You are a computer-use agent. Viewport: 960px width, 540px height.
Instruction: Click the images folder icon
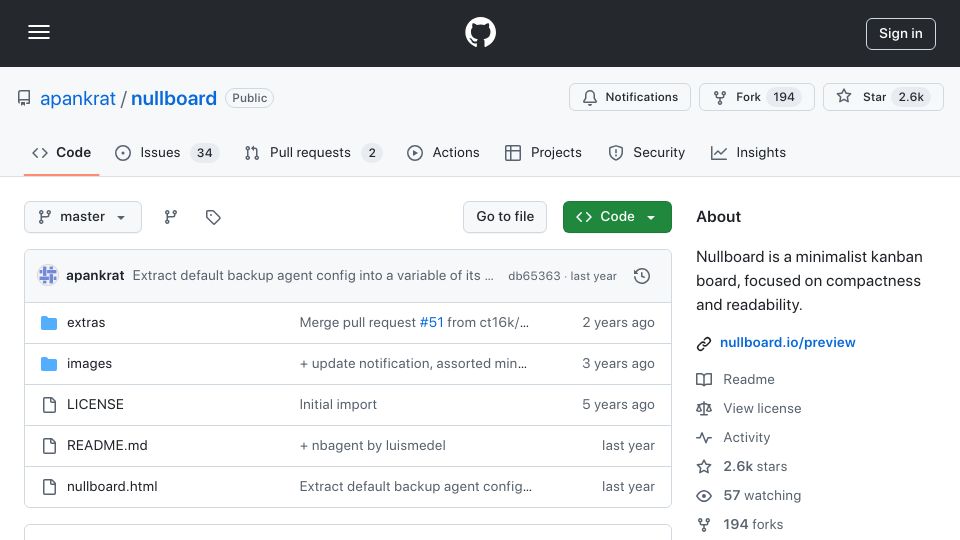pos(49,364)
